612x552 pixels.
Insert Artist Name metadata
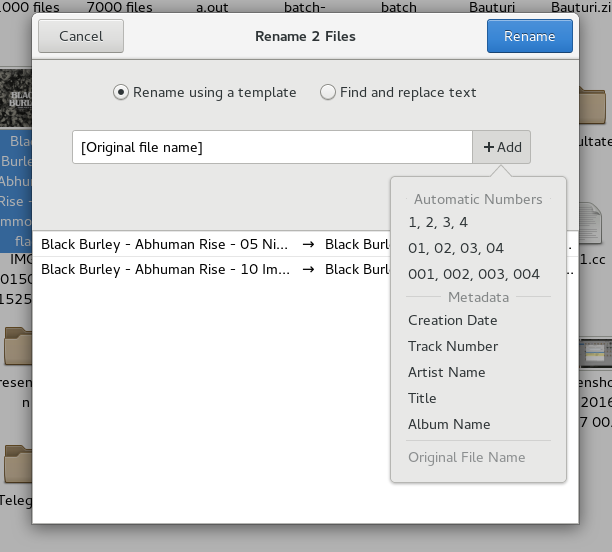click(446, 372)
